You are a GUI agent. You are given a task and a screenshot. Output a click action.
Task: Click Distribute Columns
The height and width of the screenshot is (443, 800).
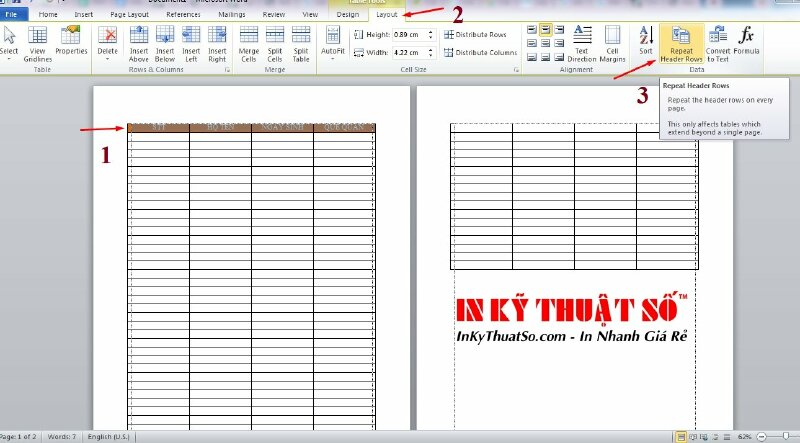480,52
